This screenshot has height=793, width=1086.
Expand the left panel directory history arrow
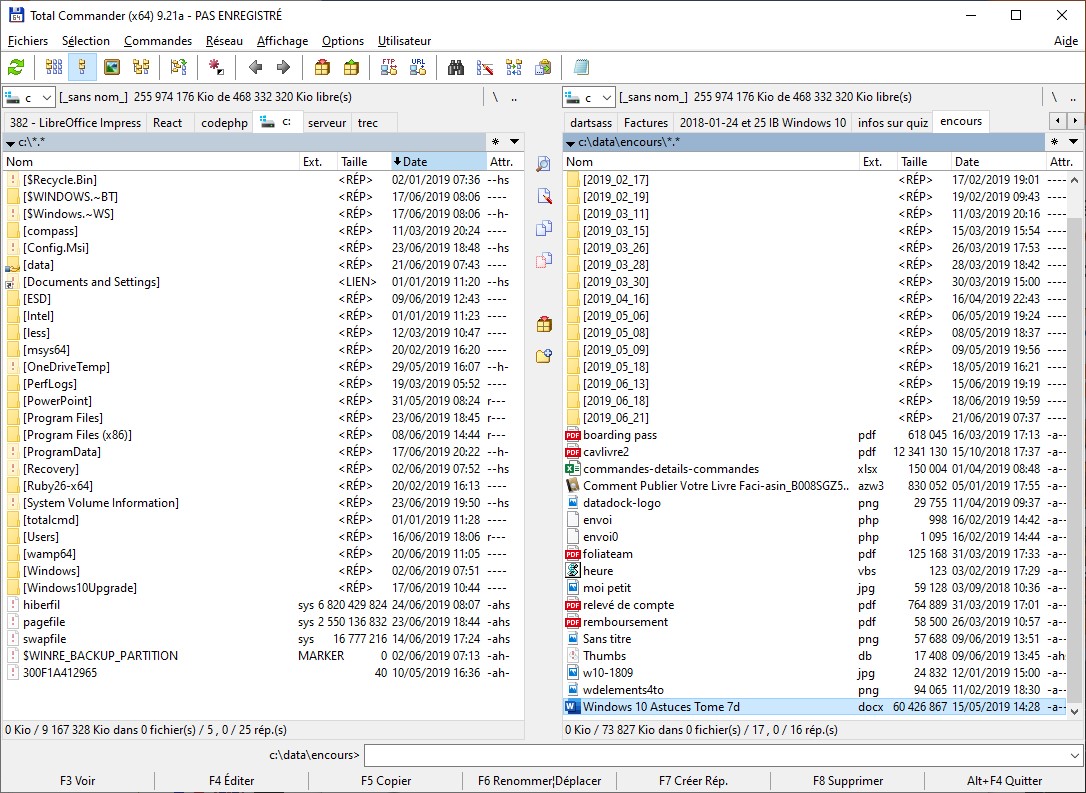(514, 142)
